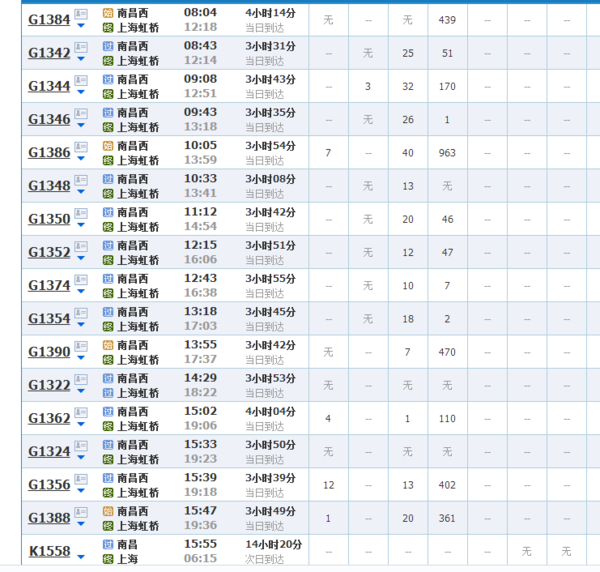Open the dropdown arrow for train G1374

pyautogui.click(x=81, y=292)
